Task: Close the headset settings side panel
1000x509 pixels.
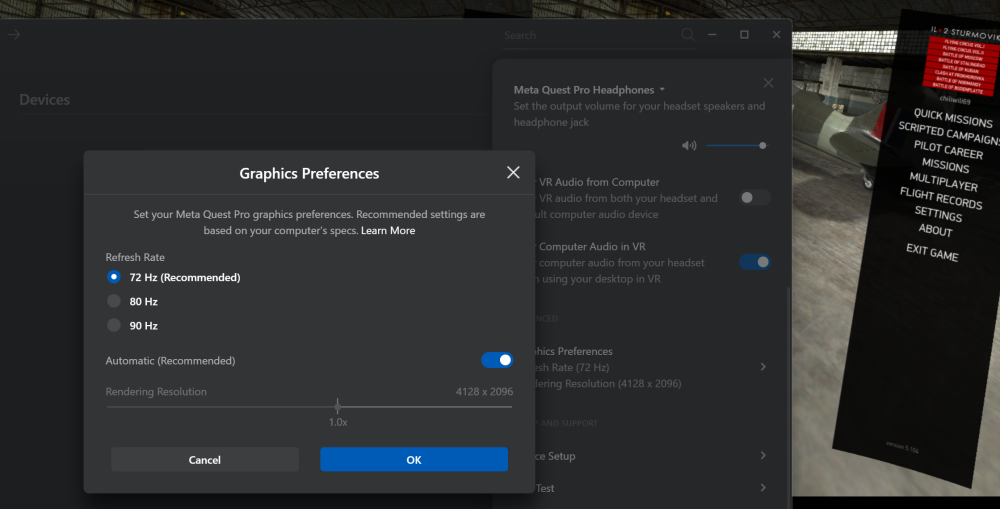Action: tap(768, 83)
